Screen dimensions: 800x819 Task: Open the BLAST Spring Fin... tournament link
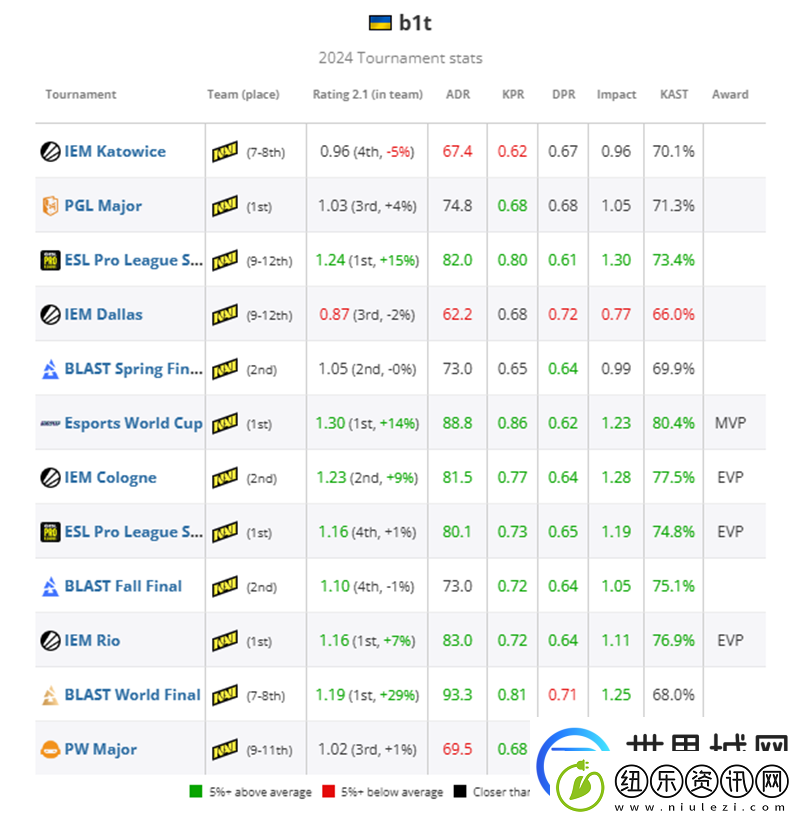(x=133, y=369)
